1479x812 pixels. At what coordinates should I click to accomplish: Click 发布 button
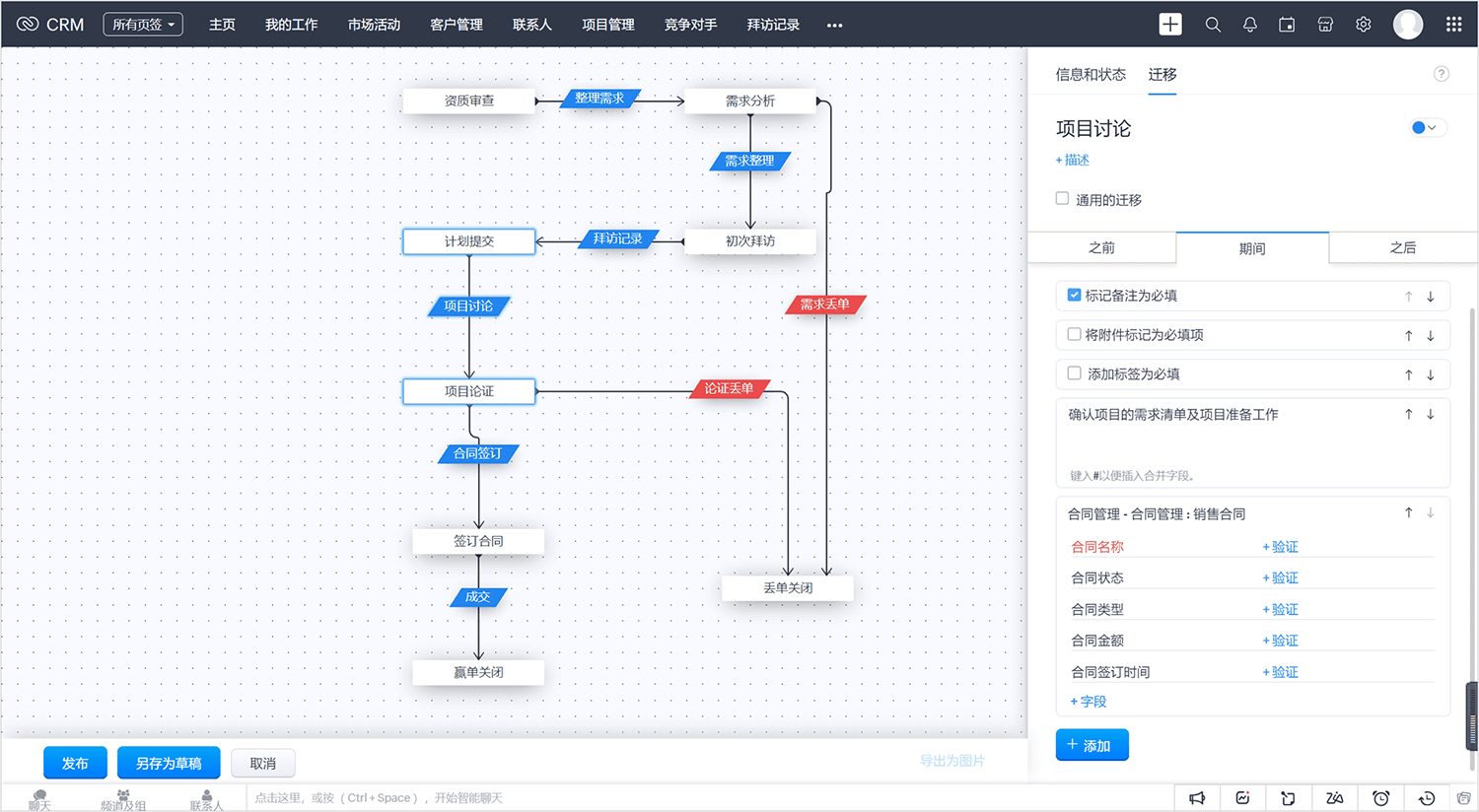coord(75,763)
